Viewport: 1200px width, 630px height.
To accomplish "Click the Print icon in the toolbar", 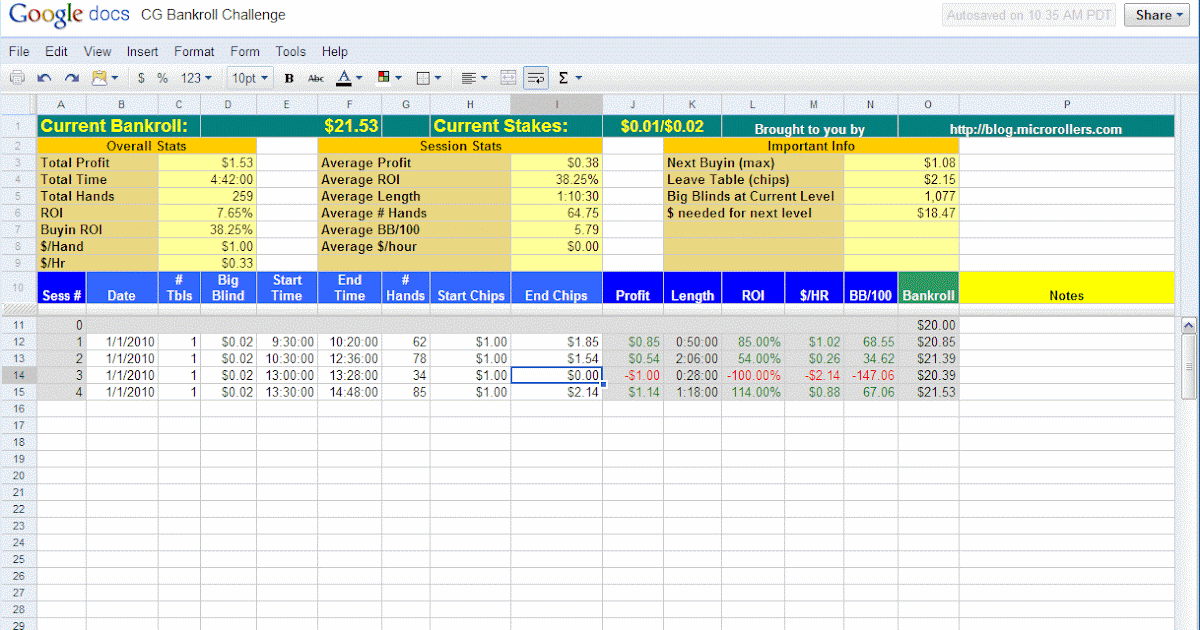I will pos(17,77).
